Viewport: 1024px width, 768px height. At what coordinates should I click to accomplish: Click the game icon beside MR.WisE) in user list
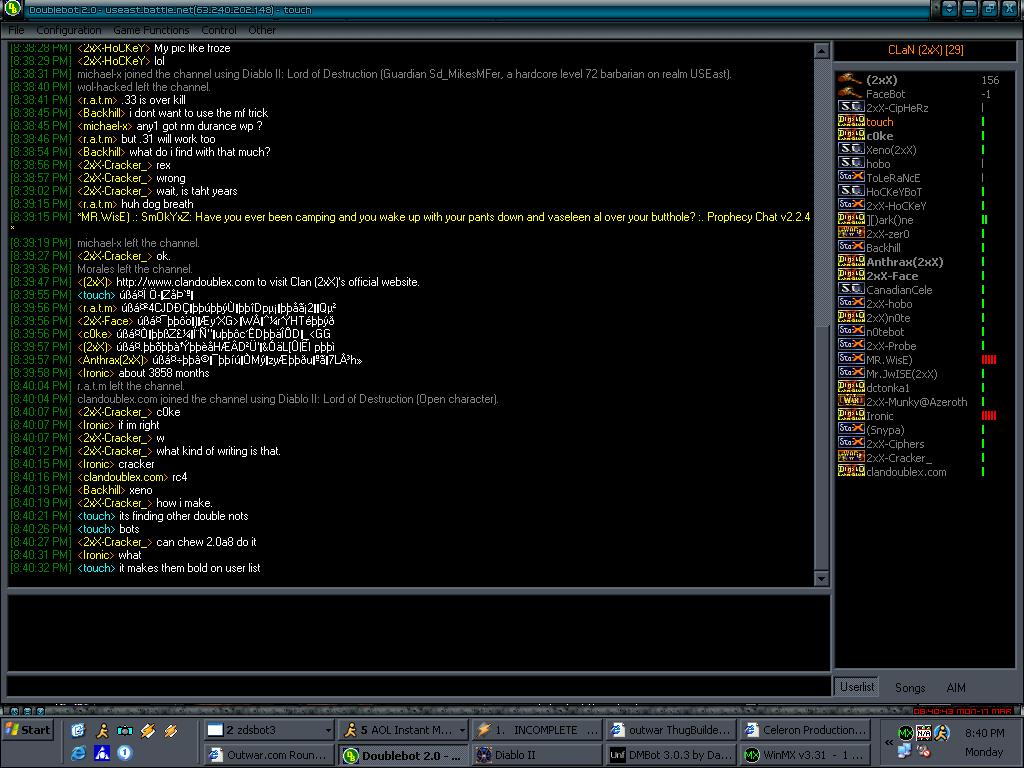coord(851,359)
